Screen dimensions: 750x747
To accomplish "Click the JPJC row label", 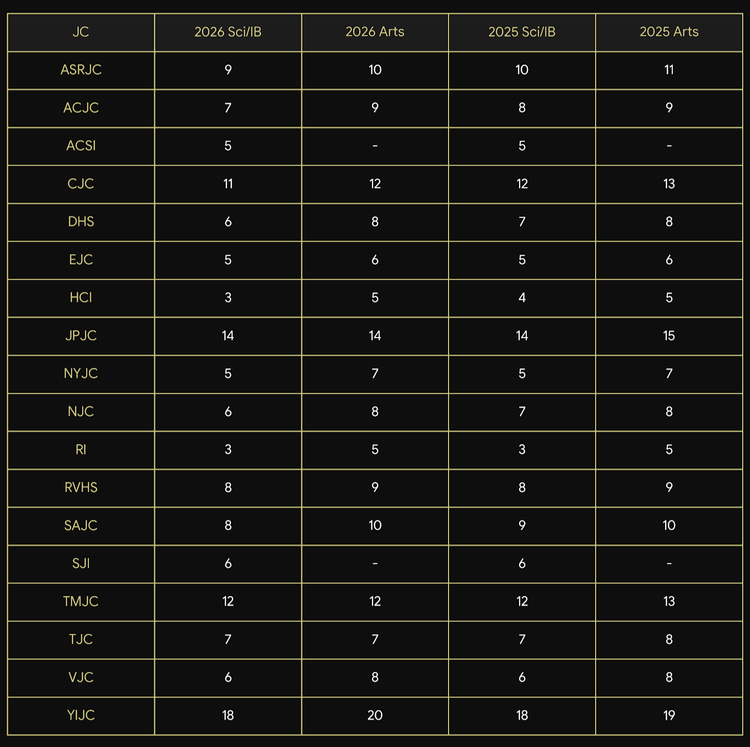I will [x=81, y=336].
